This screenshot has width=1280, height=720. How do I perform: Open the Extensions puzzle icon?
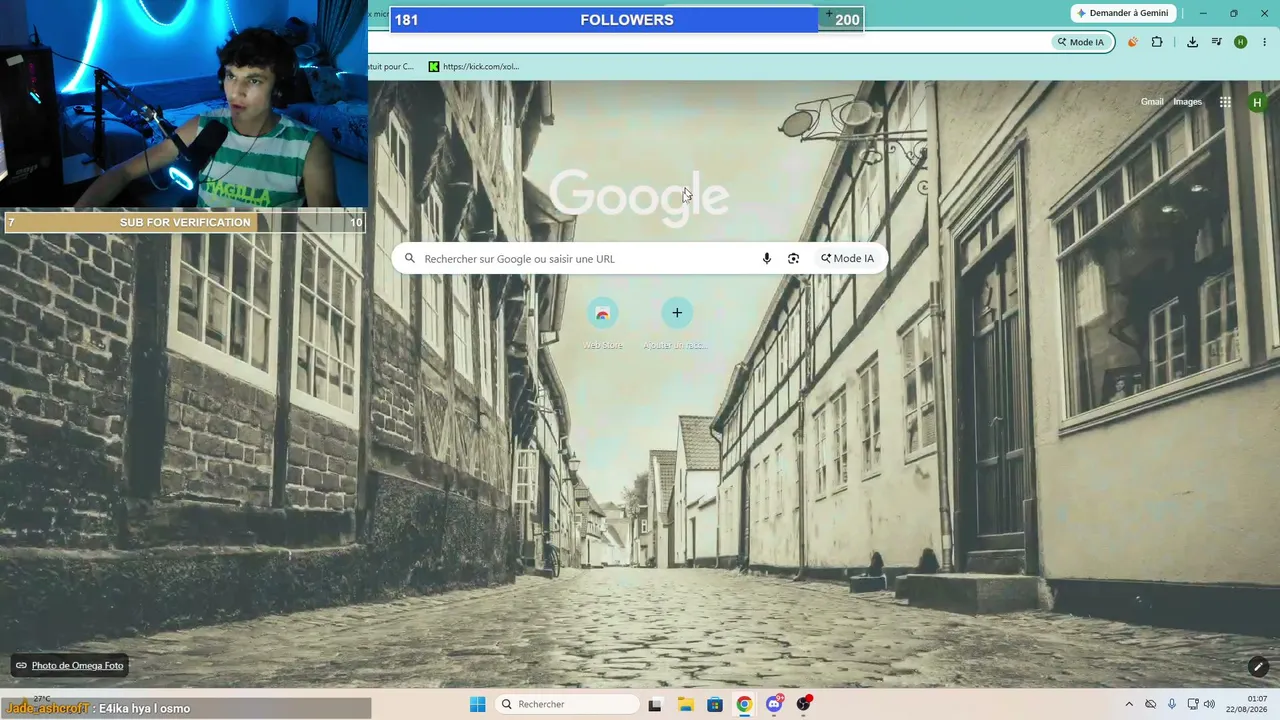[x=1157, y=42]
